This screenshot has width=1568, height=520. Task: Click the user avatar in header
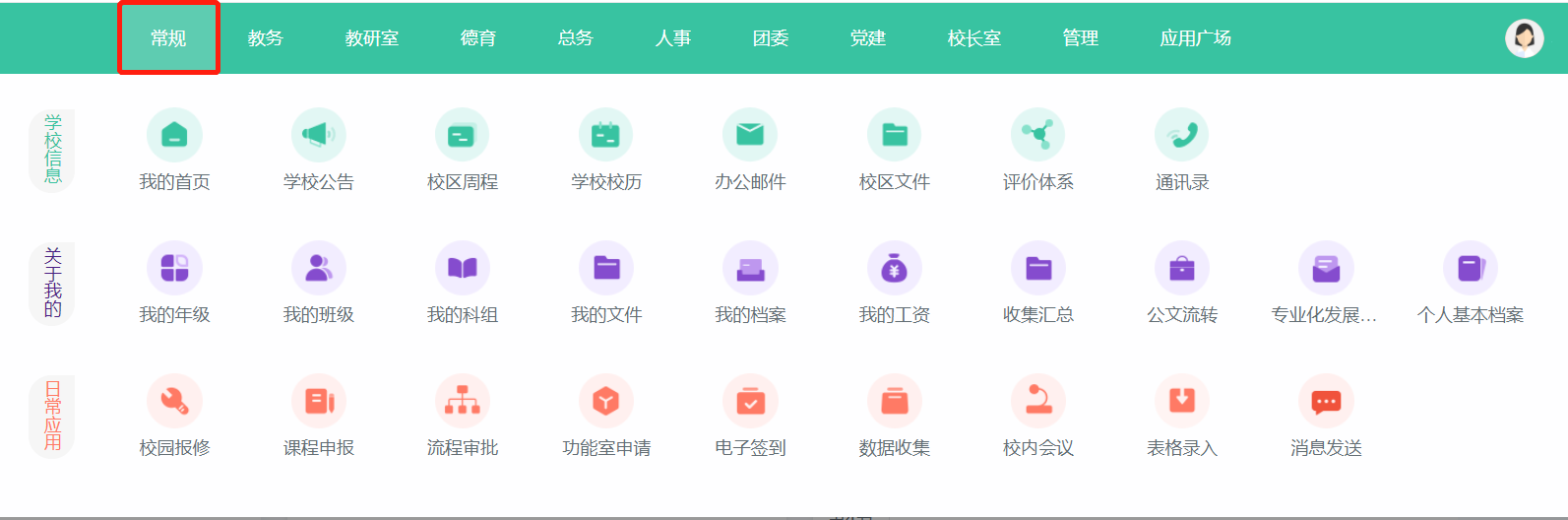coord(1524,38)
